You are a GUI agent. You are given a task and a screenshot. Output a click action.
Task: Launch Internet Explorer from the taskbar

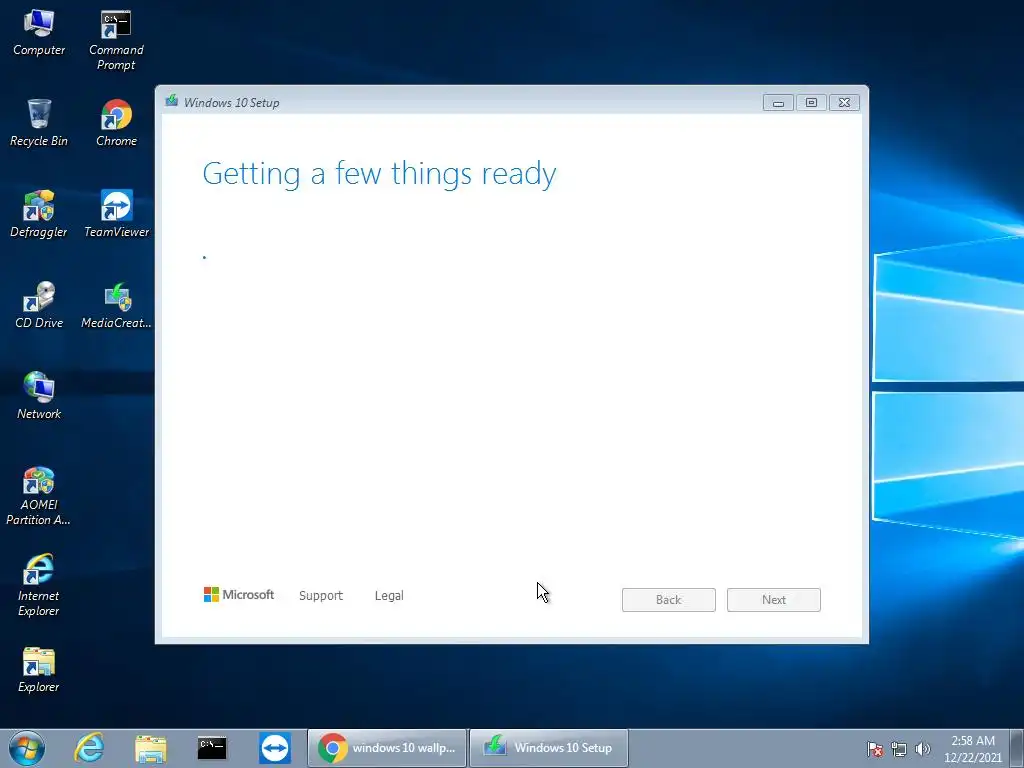coord(89,748)
